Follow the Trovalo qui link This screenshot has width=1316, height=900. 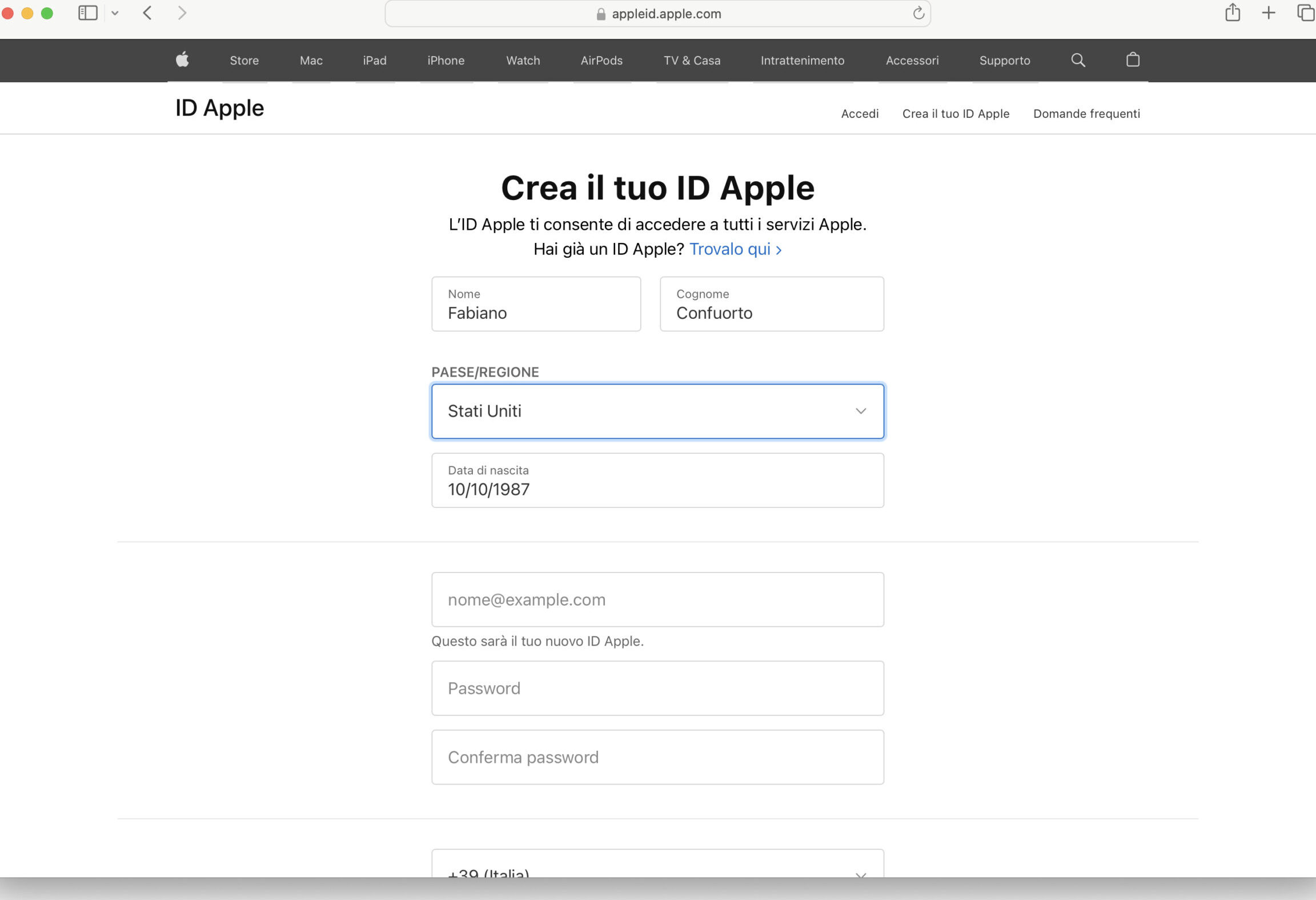(736, 249)
